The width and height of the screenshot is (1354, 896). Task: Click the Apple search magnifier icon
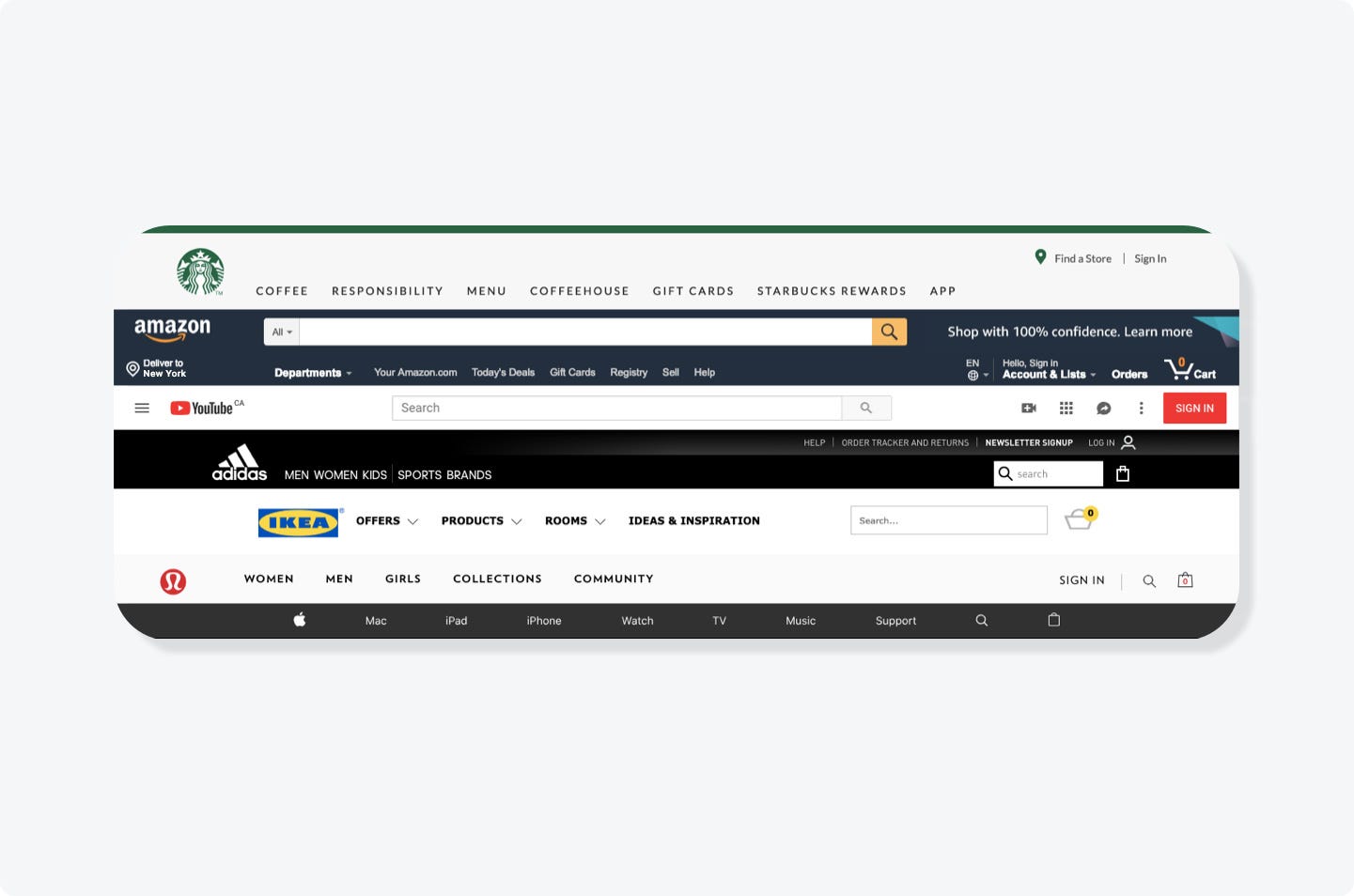tap(982, 621)
